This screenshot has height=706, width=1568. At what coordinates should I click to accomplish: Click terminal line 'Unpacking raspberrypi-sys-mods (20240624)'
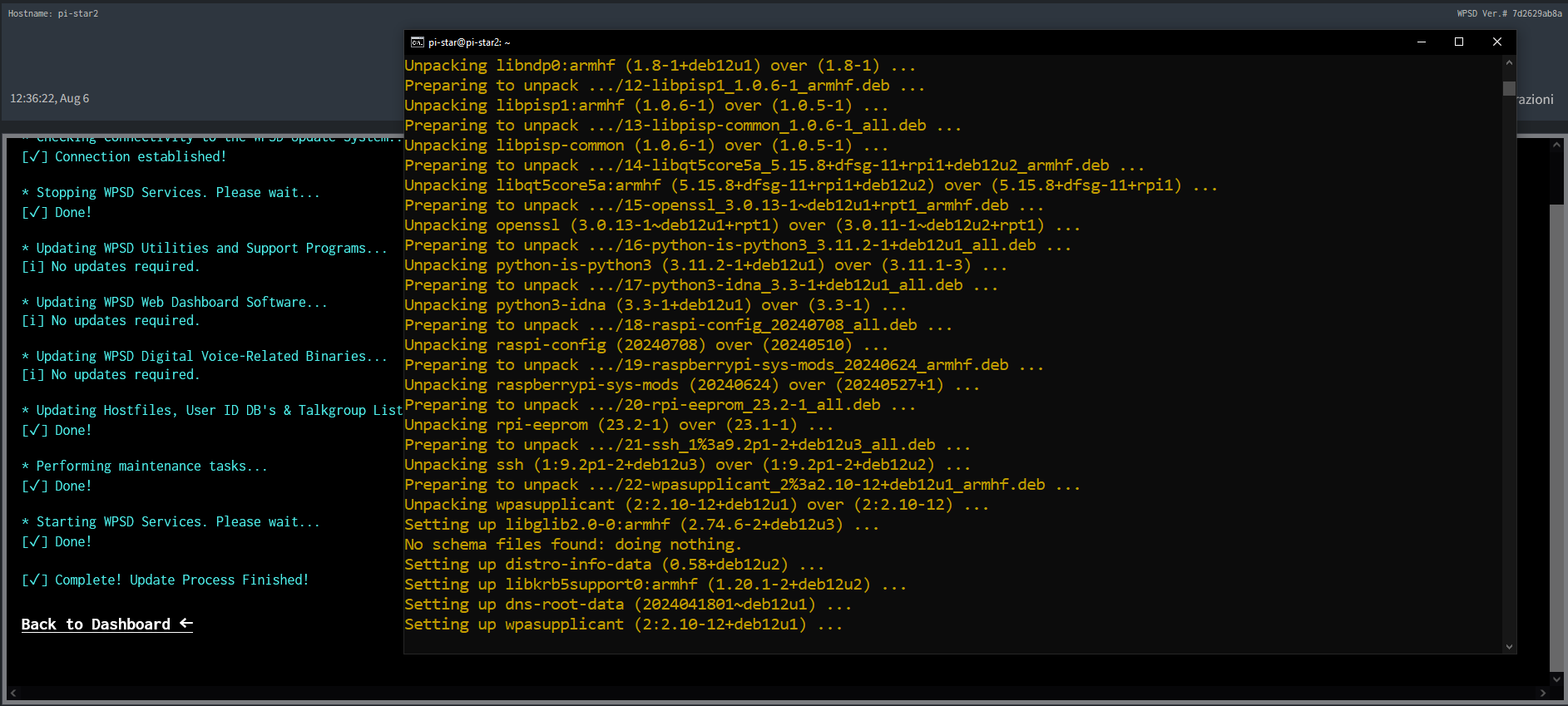click(x=692, y=385)
